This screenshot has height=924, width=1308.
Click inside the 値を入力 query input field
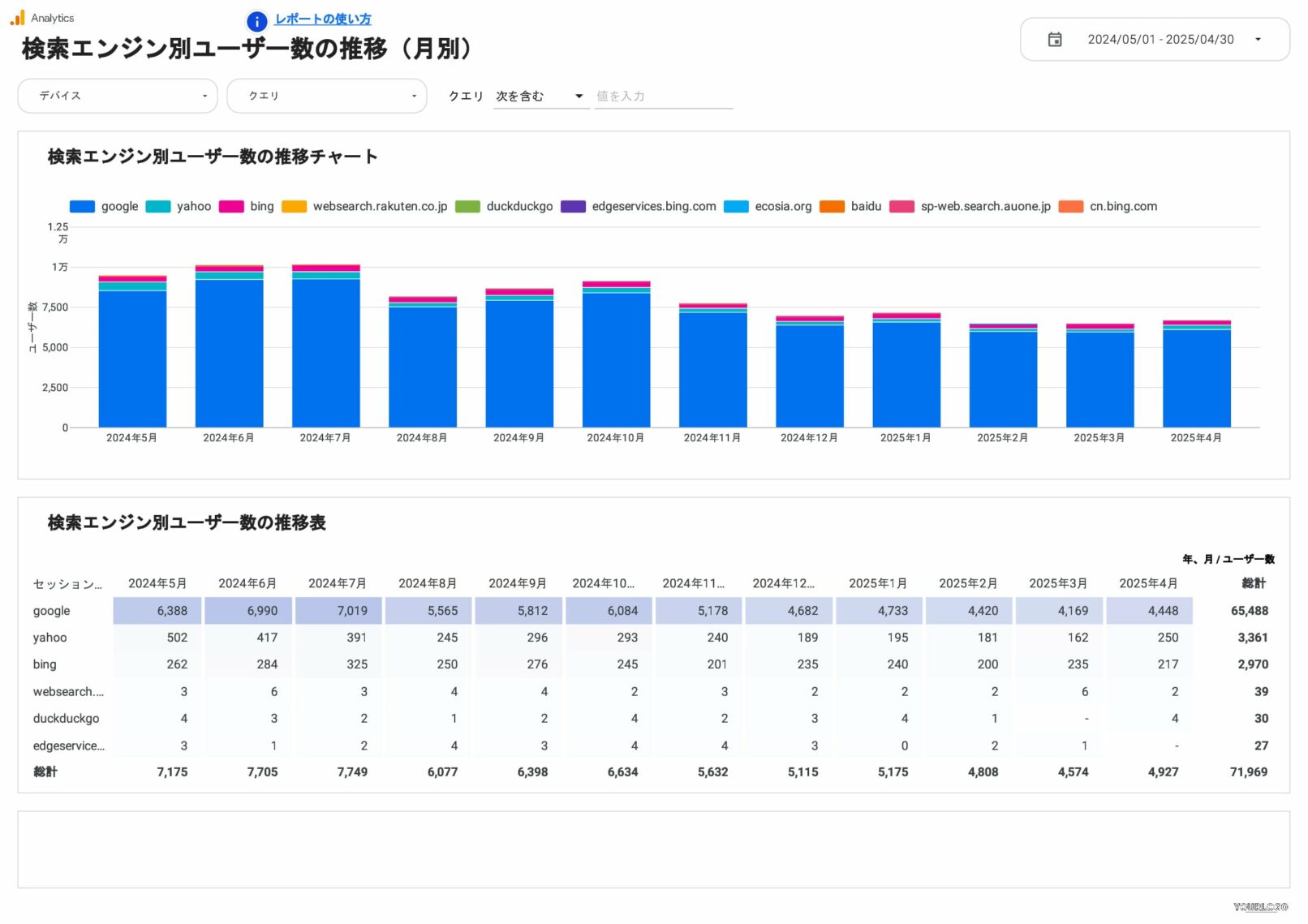(x=663, y=95)
